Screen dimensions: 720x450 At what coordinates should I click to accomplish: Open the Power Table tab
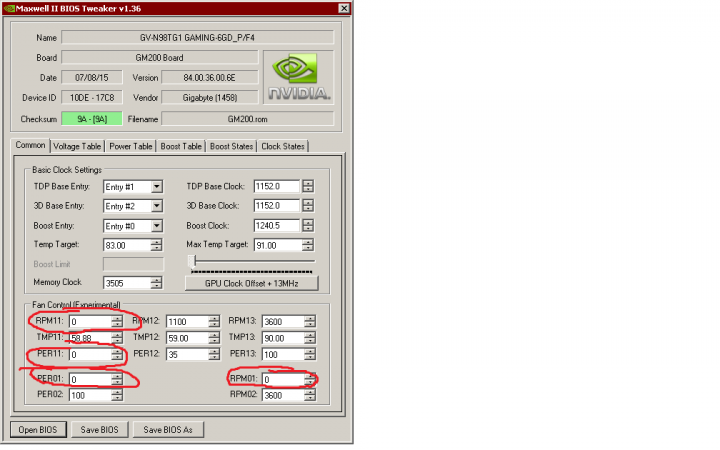pos(131,146)
